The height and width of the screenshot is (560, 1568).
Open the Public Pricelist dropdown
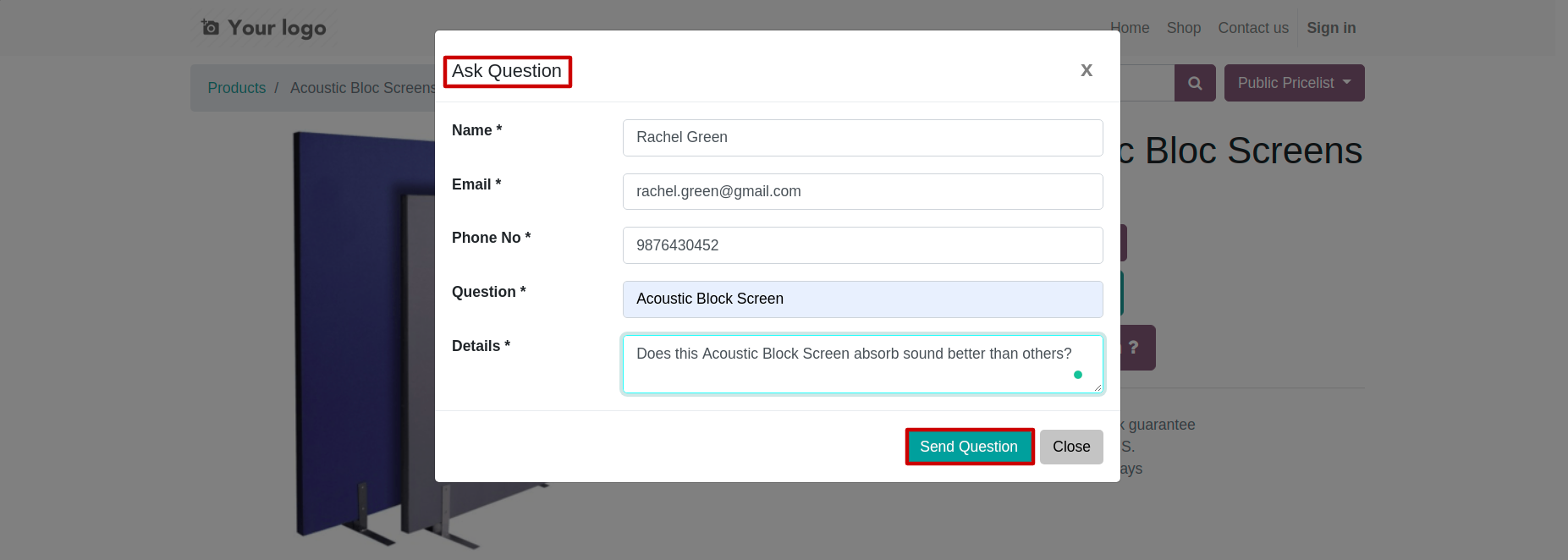1294,83
